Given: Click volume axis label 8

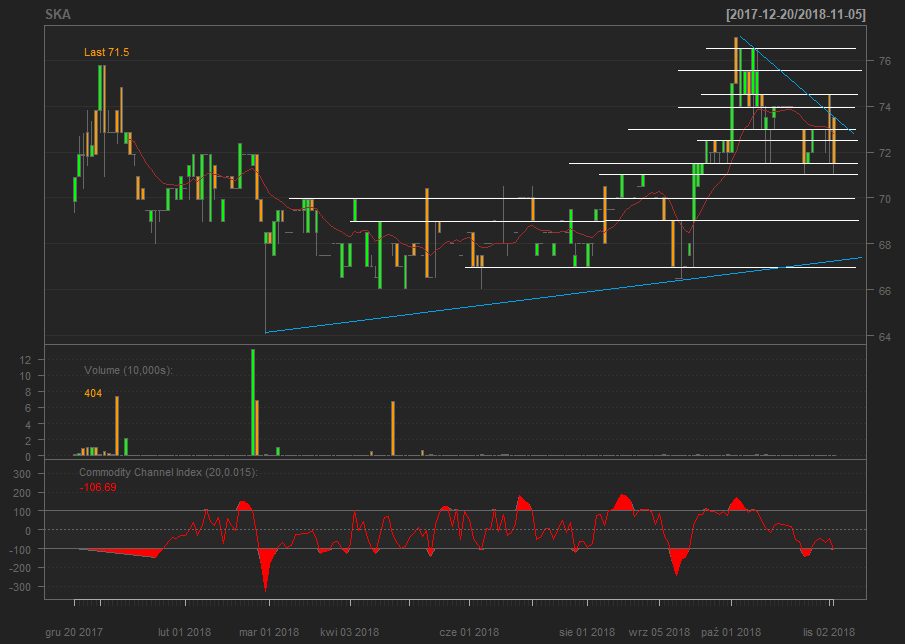Looking at the screenshot, I should (x=27, y=392).
